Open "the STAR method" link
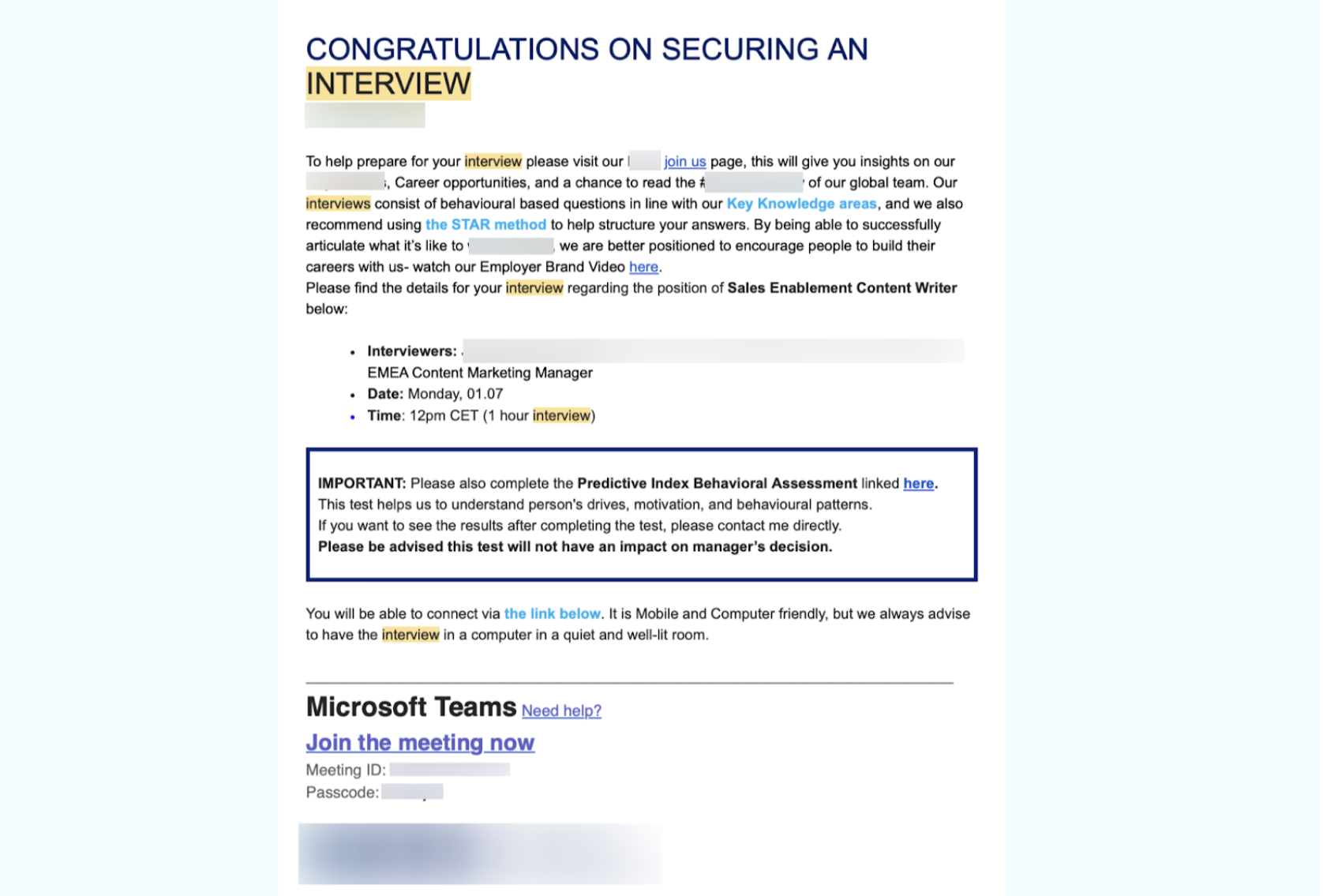Image resolution: width=1323 pixels, height=896 pixels. [485, 225]
